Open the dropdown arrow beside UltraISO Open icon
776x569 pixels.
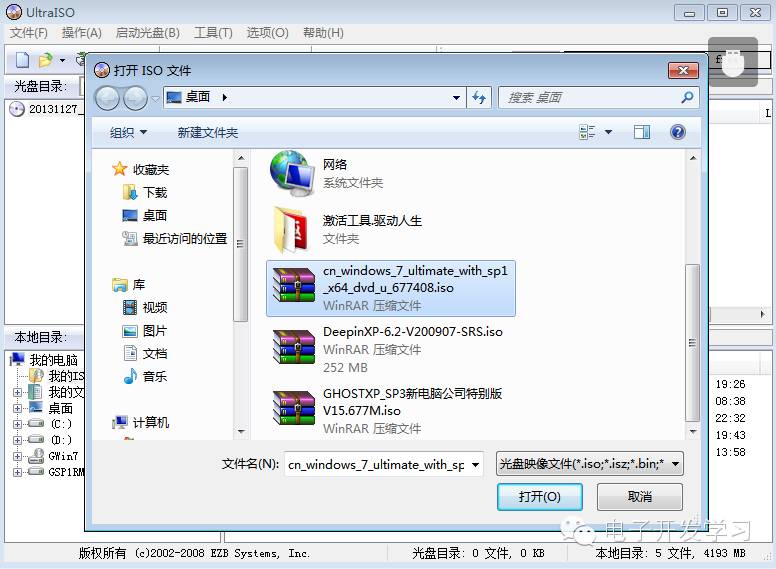point(62,60)
